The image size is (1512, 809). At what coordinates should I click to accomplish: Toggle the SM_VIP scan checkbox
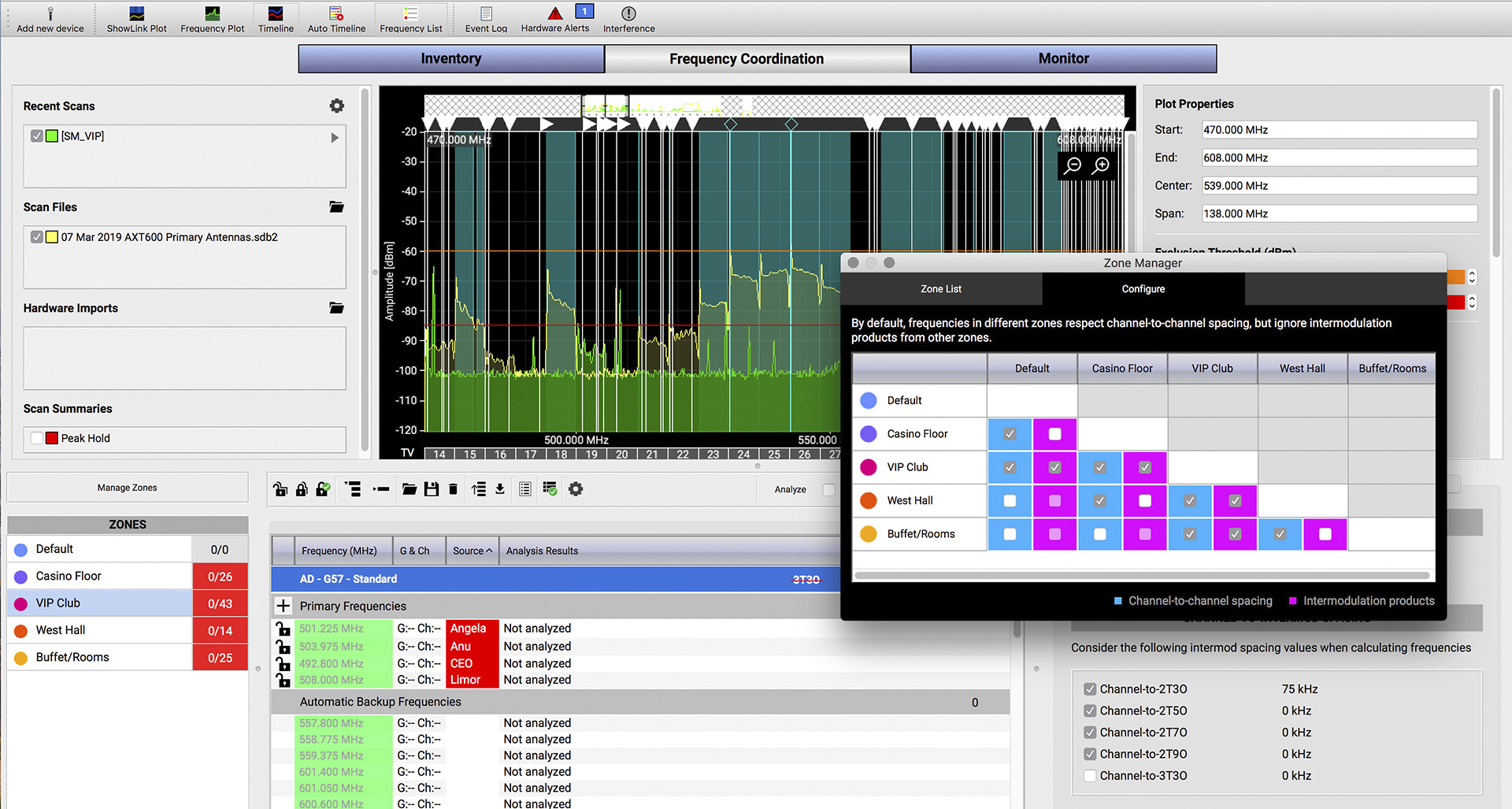[37, 136]
